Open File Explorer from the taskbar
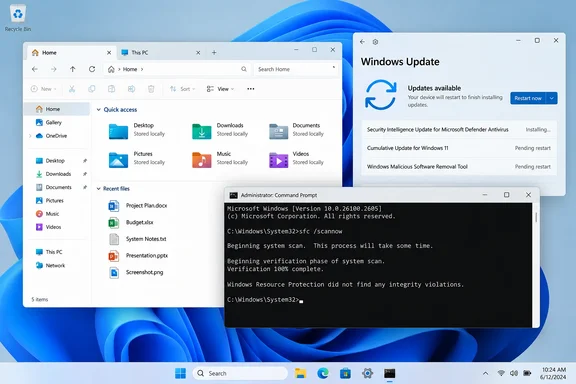Viewport: 576px width, 384px height. [300, 373]
